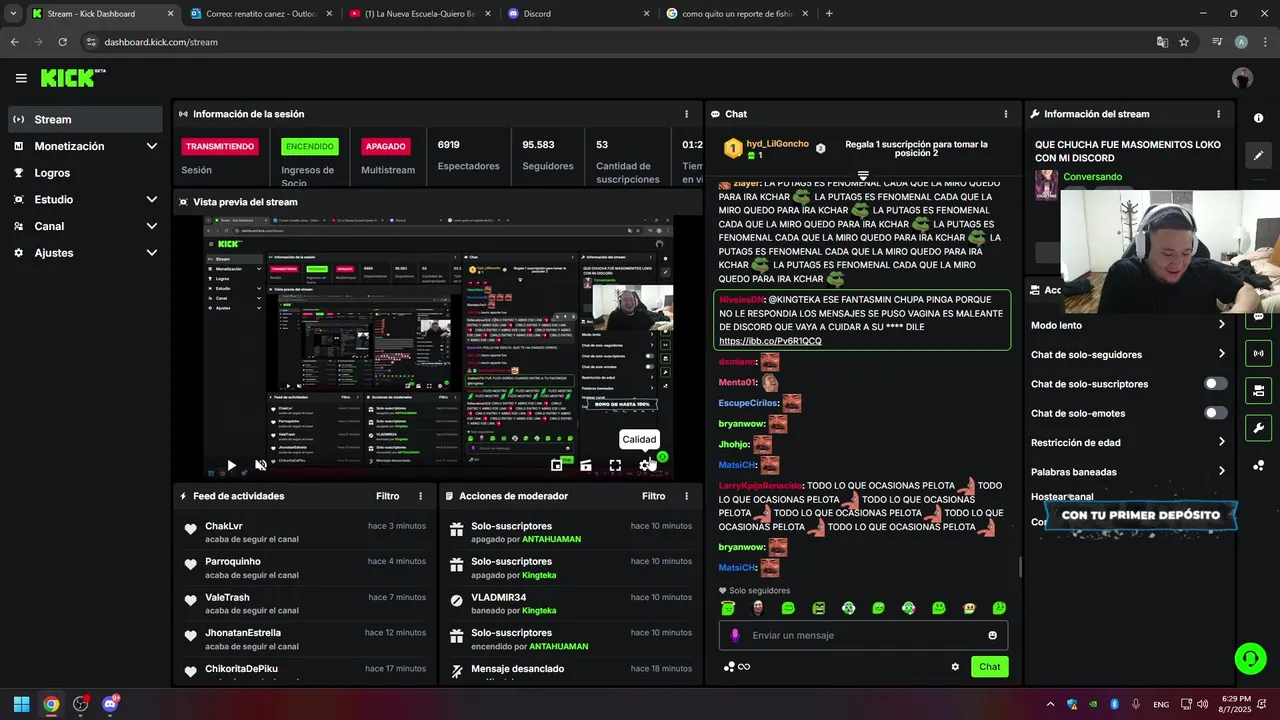
Task: Open the emoji picker in the message box
Action: click(x=992, y=635)
